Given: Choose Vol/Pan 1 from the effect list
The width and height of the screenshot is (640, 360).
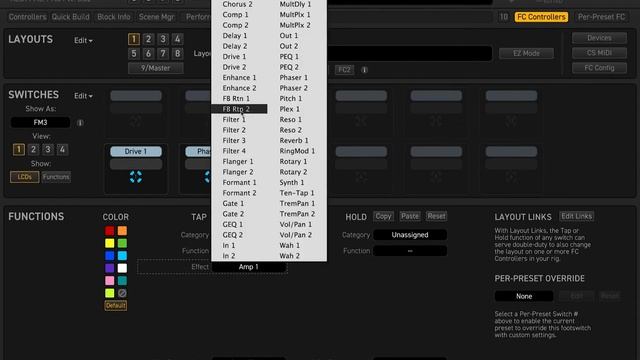Looking at the screenshot, I should coord(297,224).
